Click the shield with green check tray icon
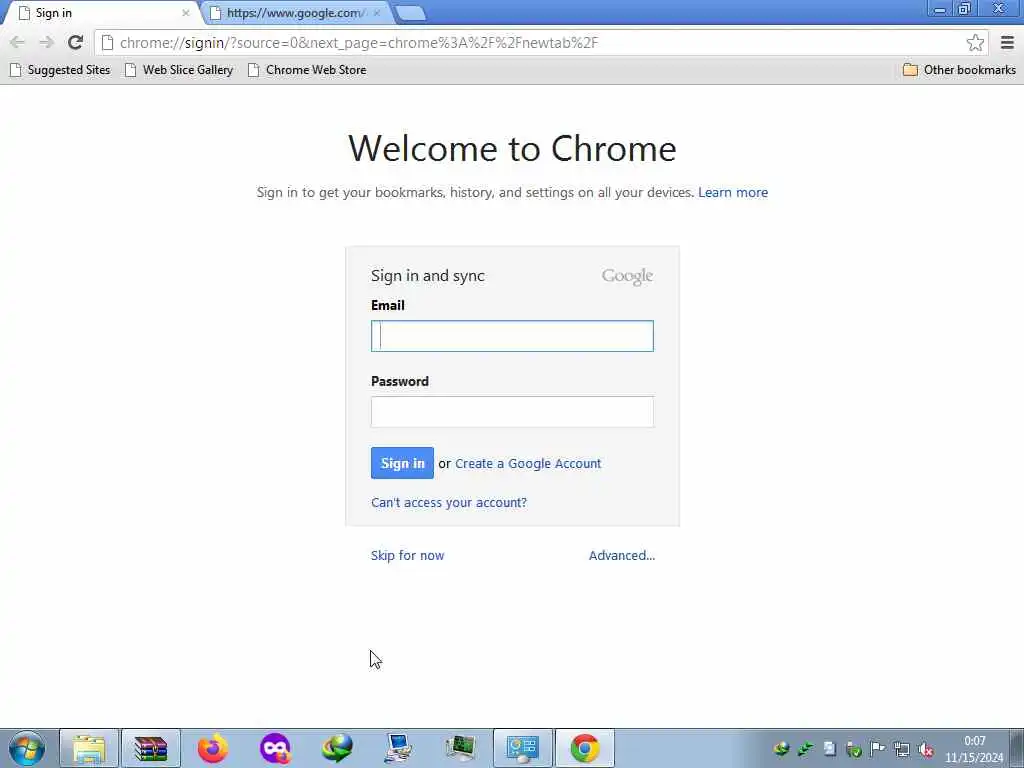The width and height of the screenshot is (1024, 768). [854, 749]
